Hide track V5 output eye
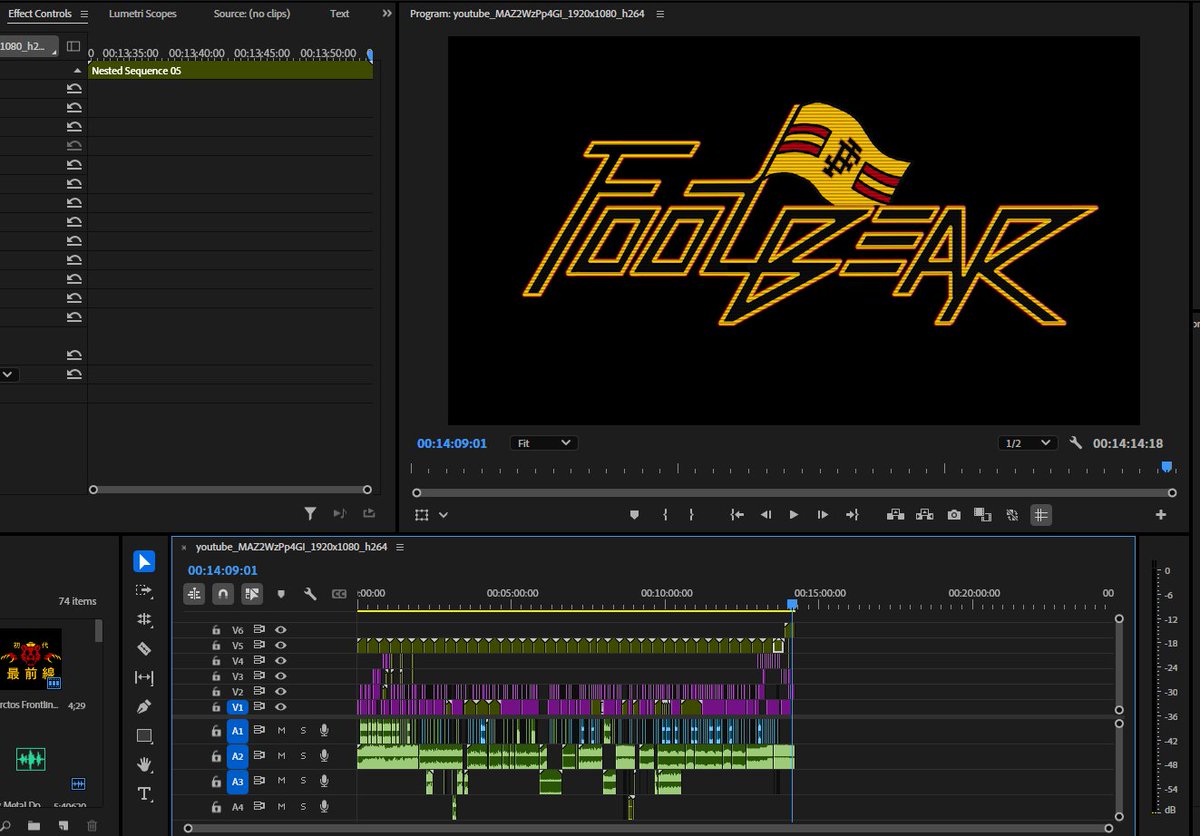Viewport: 1200px width, 836px height. 281,646
